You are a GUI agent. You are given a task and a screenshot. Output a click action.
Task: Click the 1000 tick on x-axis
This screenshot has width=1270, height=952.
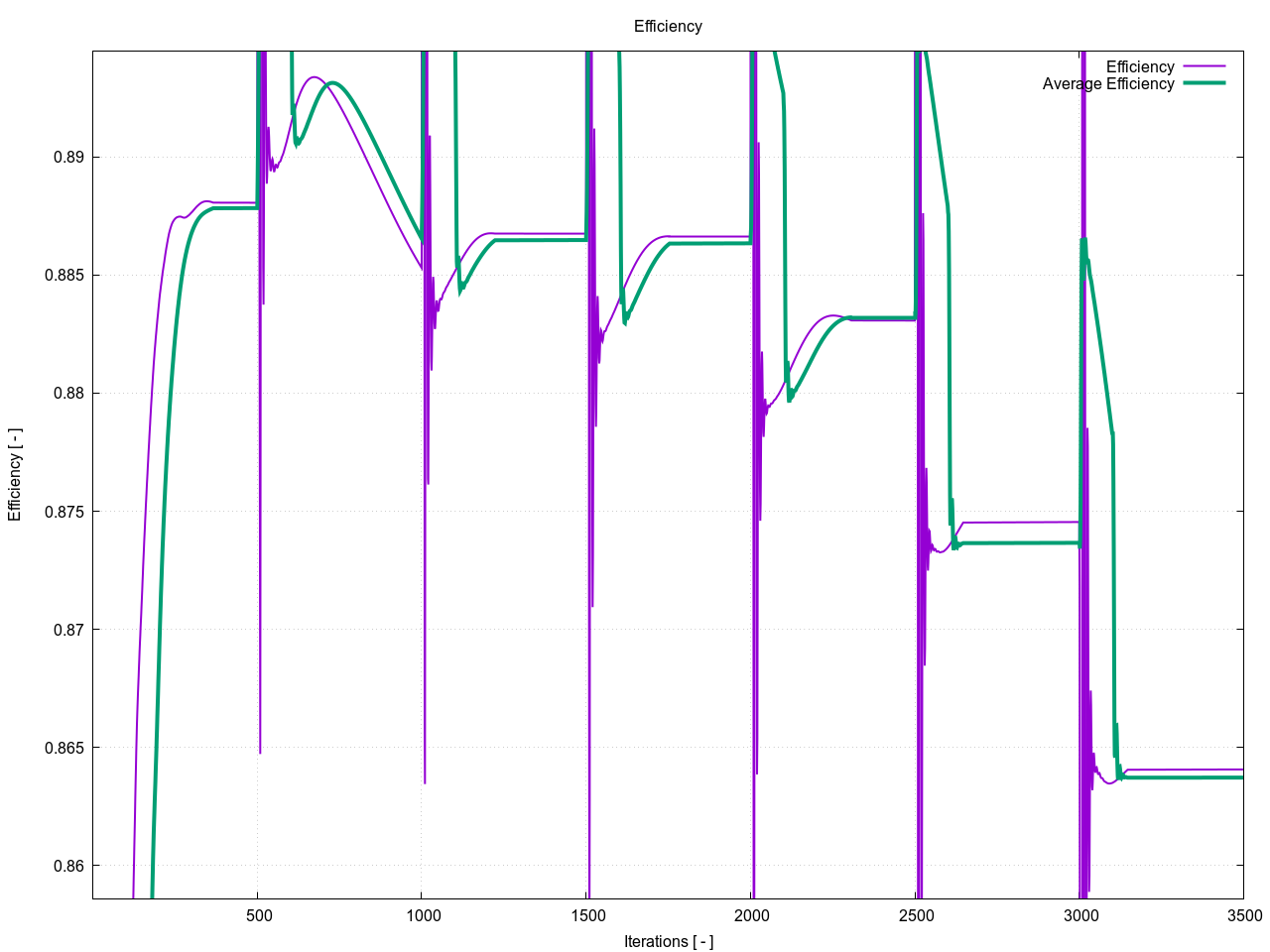click(x=423, y=915)
